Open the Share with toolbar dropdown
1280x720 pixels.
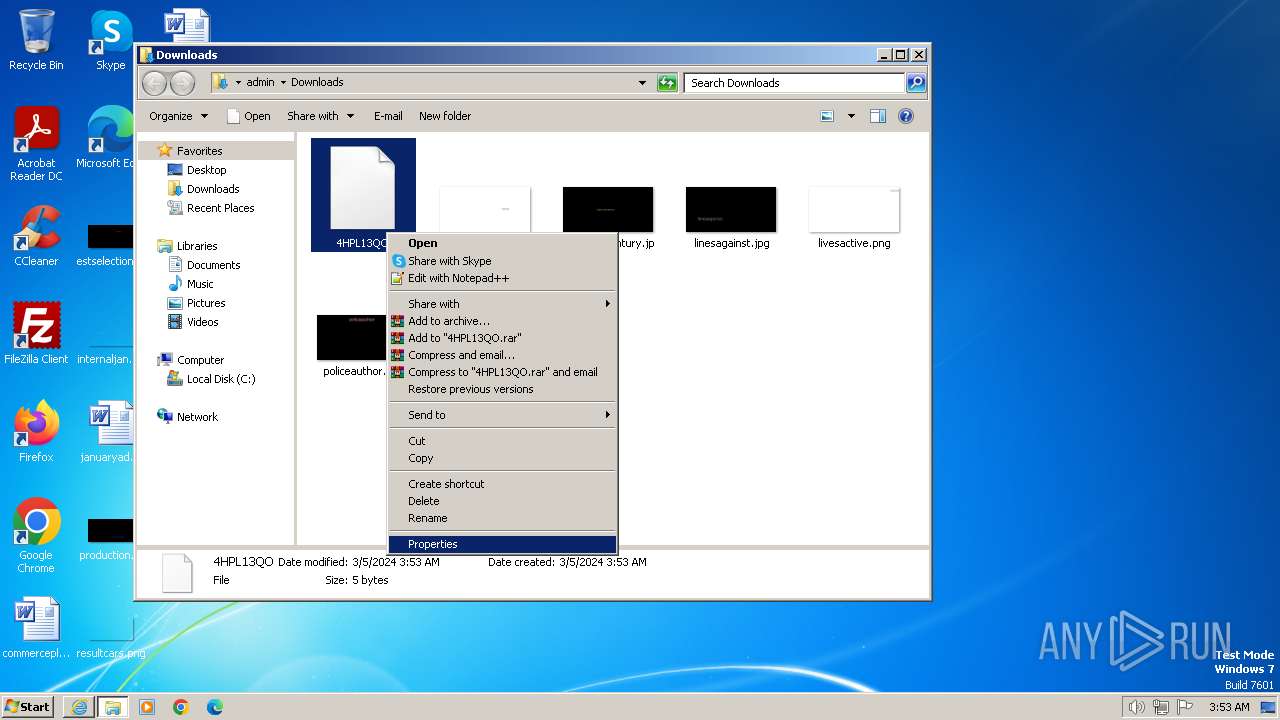pyautogui.click(x=320, y=116)
